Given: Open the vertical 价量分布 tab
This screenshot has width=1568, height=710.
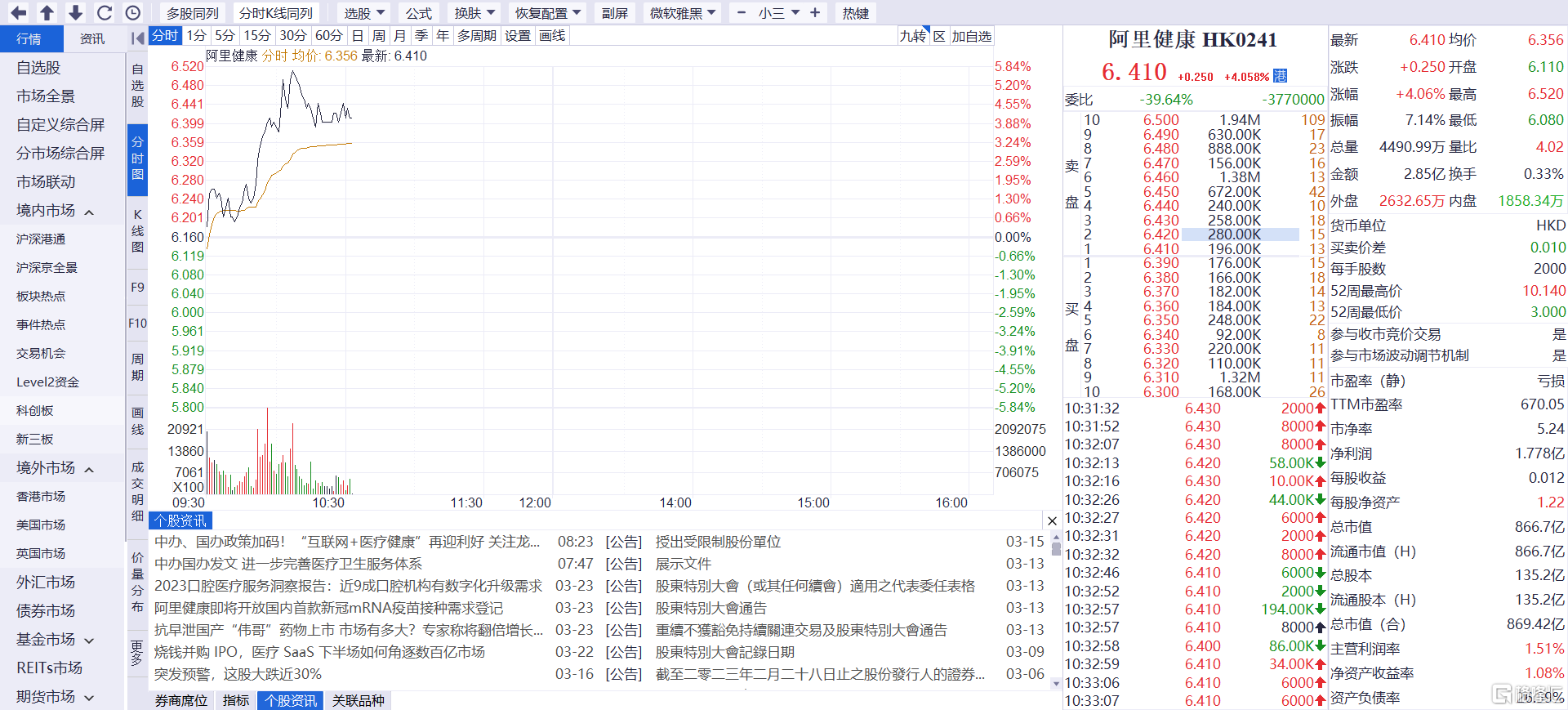Looking at the screenshot, I should pos(137,583).
